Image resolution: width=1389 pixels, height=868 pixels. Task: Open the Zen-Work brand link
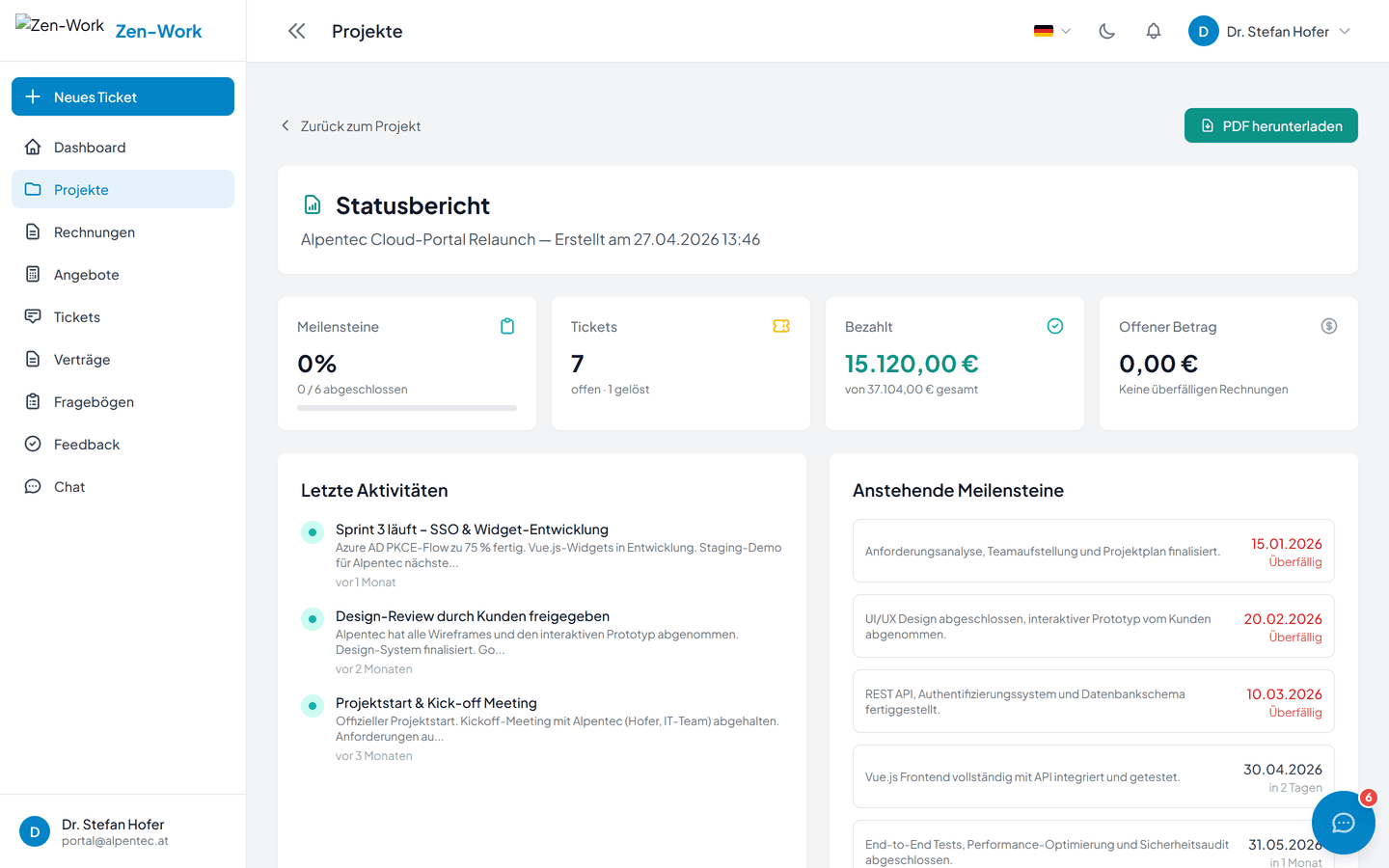[158, 31]
